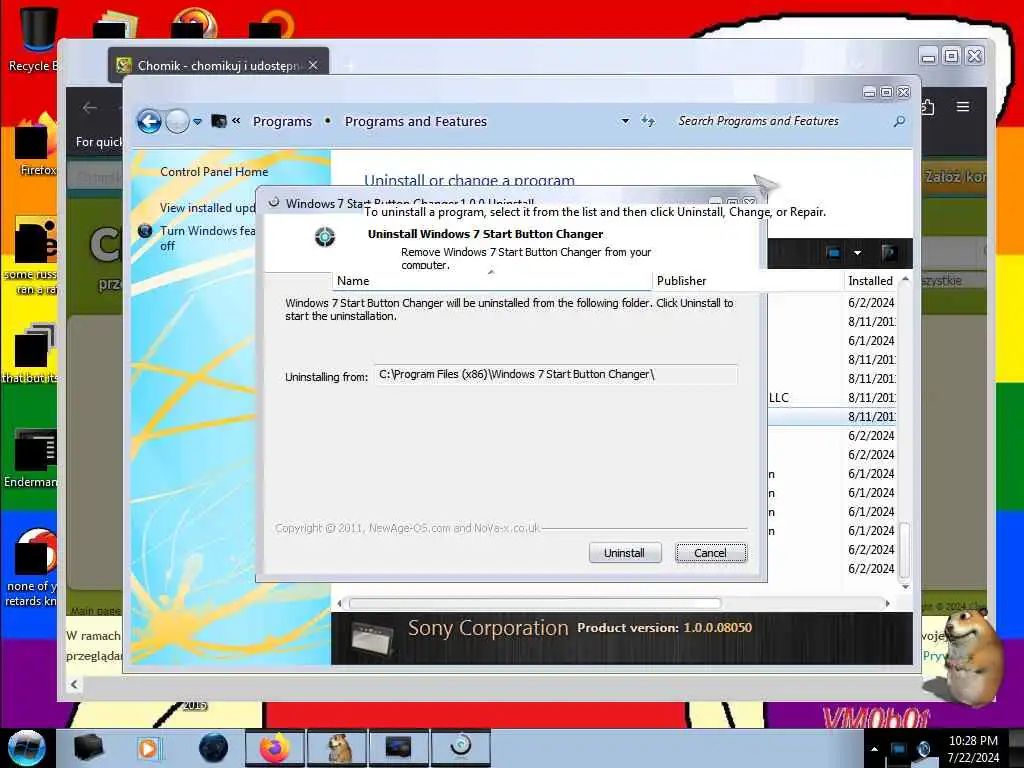Open the hamster app taskbar icon
The height and width of the screenshot is (768, 1024).
338,748
